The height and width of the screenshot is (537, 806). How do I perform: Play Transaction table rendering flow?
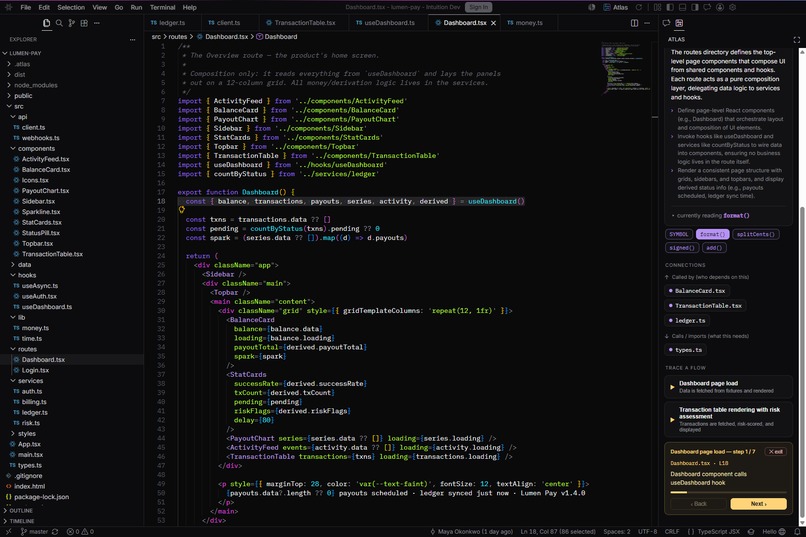672,419
